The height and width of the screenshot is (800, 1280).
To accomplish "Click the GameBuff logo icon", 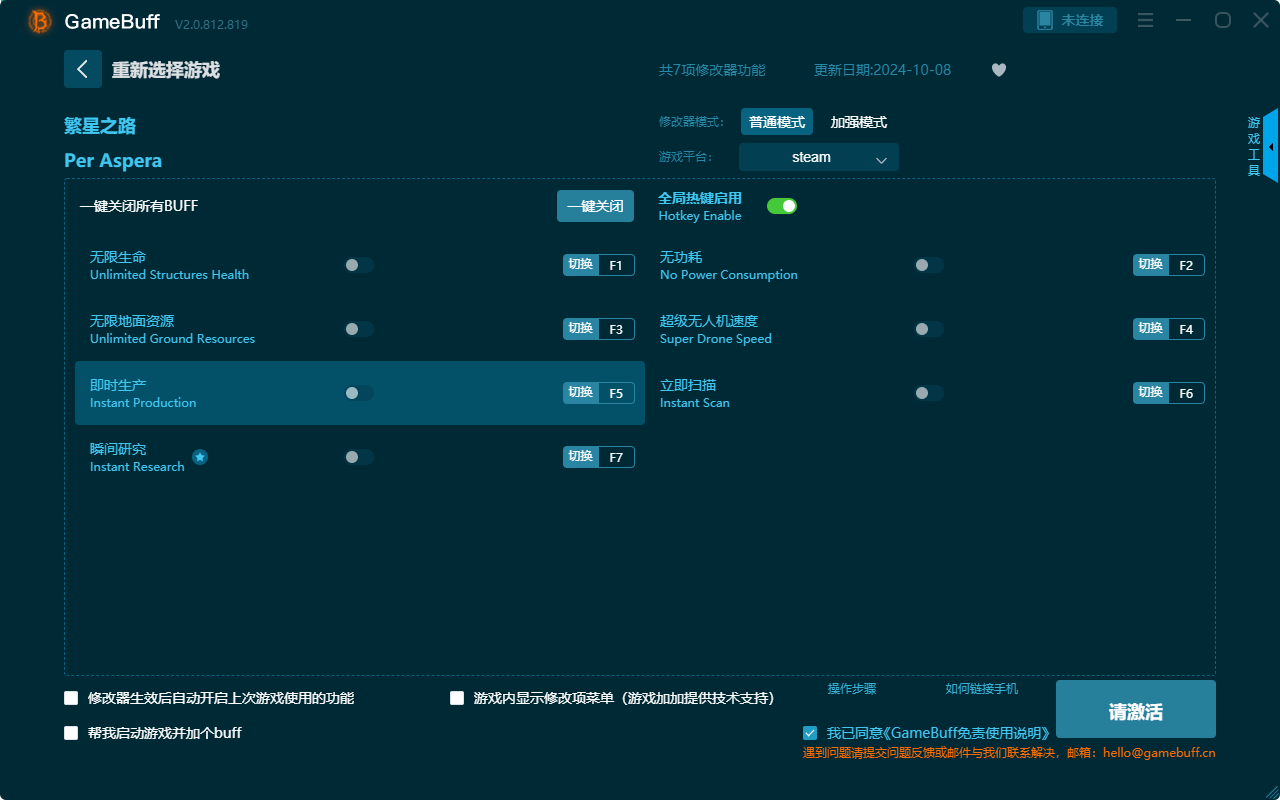I will tap(40, 21).
